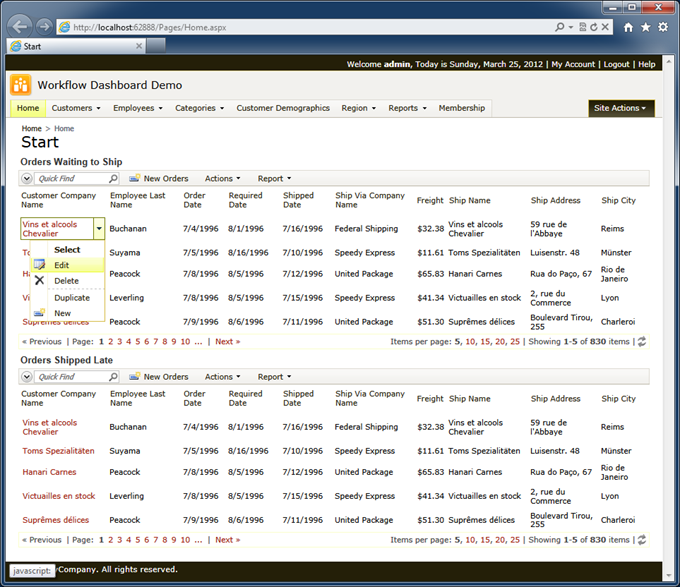Choose Select in the context menu

point(67,249)
